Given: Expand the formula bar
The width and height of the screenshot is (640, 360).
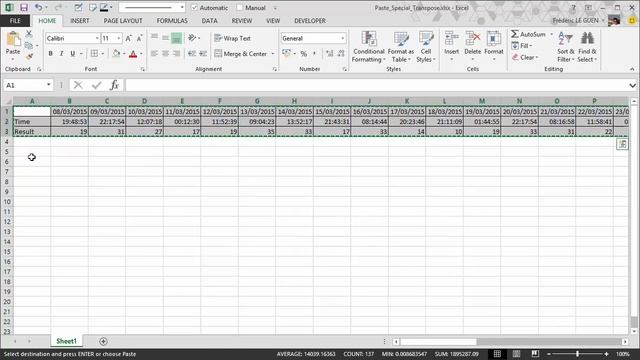Looking at the screenshot, I should point(632,85).
